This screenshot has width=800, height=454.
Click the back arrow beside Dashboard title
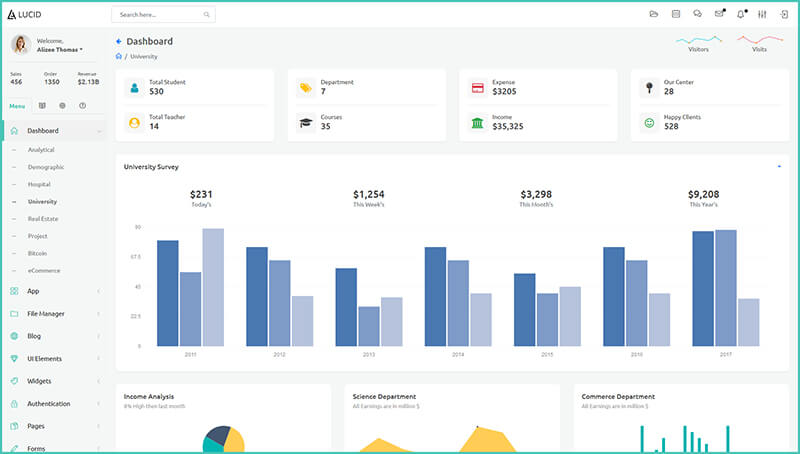[x=119, y=41]
